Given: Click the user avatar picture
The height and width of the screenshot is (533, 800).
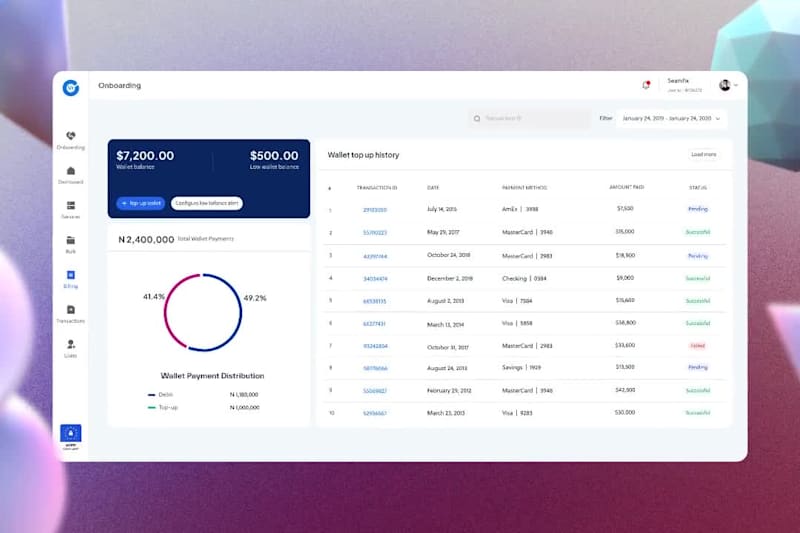Looking at the screenshot, I should tap(724, 85).
